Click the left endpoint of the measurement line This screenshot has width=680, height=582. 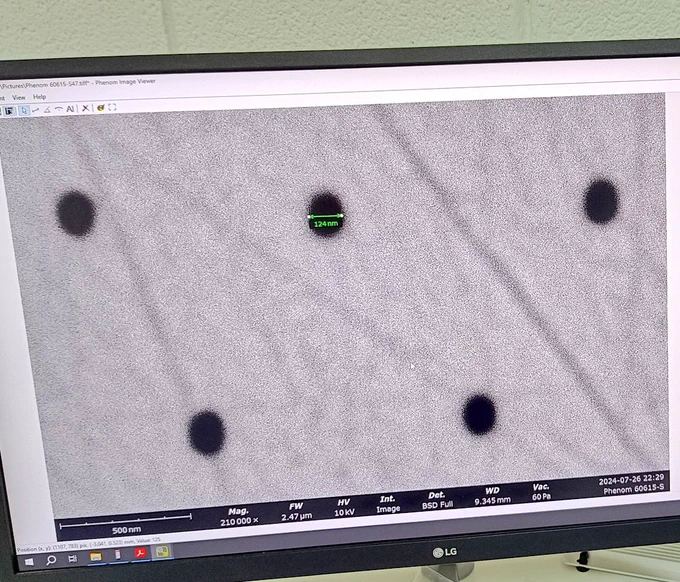[x=309, y=216]
